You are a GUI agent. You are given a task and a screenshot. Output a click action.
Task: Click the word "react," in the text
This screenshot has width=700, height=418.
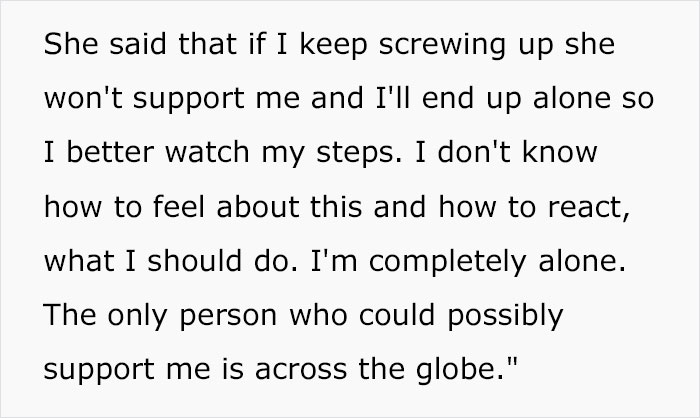tap(589, 208)
